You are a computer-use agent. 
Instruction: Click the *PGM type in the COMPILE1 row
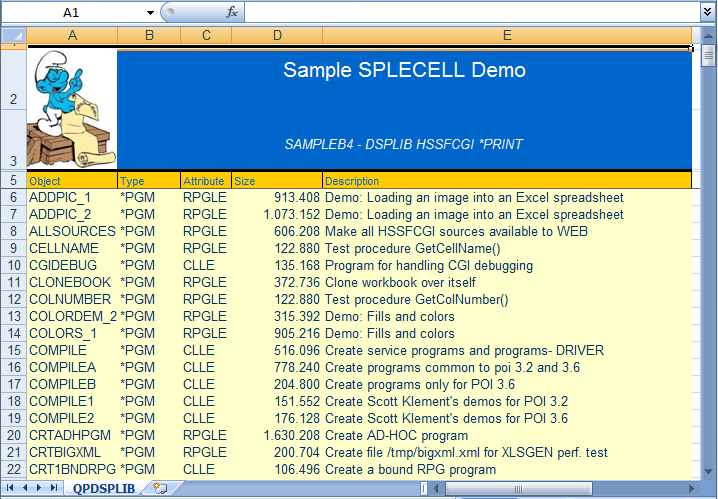pyautogui.click(x=137, y=401)
